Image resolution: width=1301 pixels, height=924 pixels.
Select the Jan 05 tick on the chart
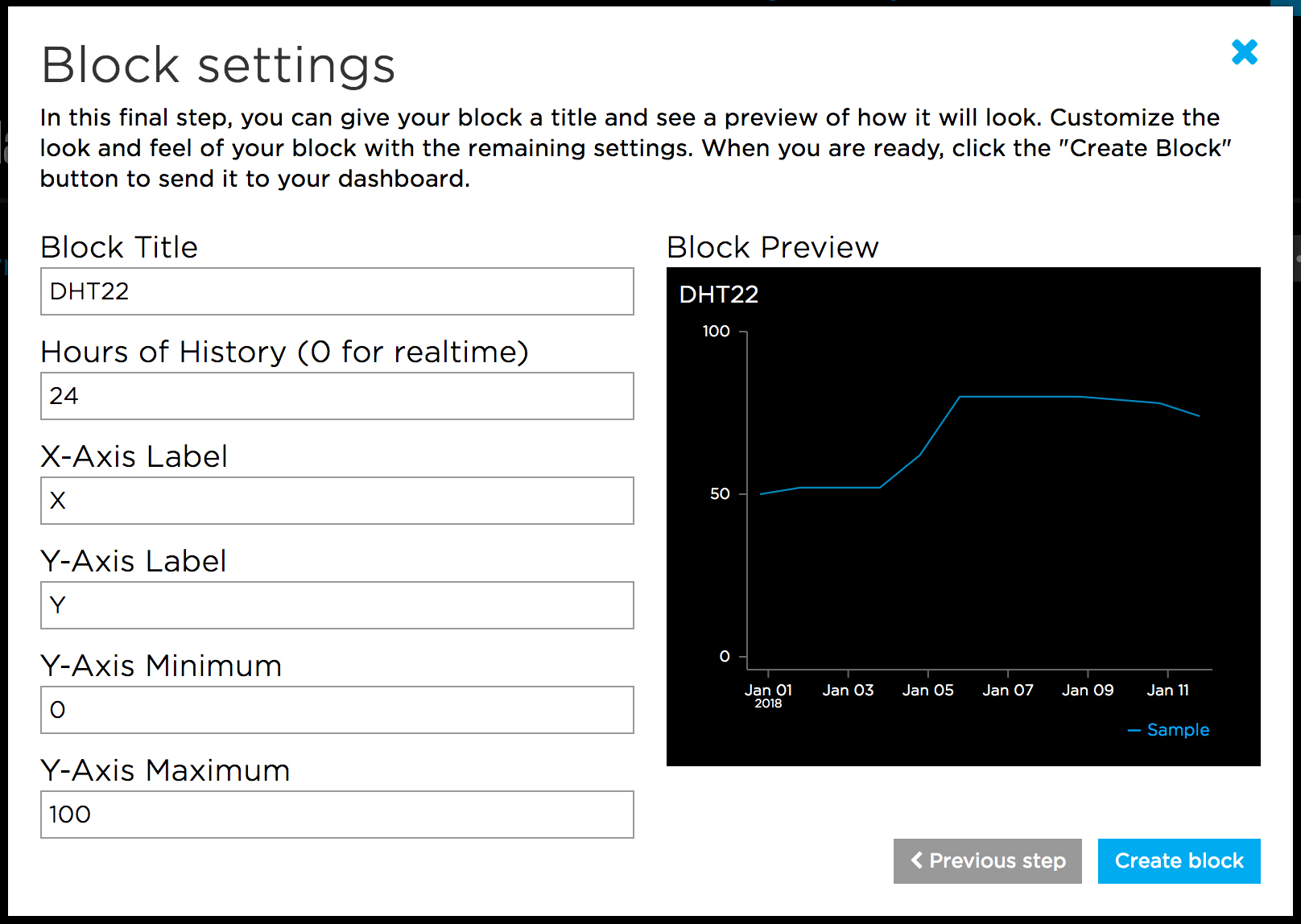point(927,691)
